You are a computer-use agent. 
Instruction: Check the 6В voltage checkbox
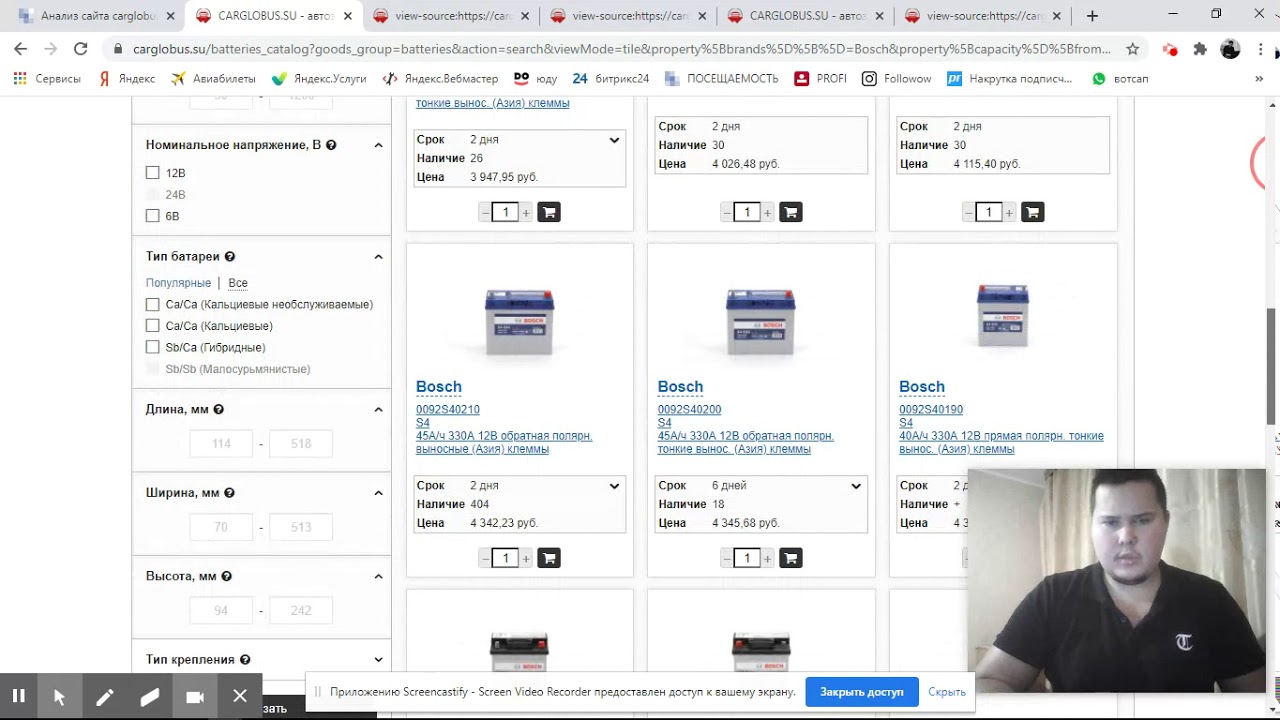(x=152, y=216)
